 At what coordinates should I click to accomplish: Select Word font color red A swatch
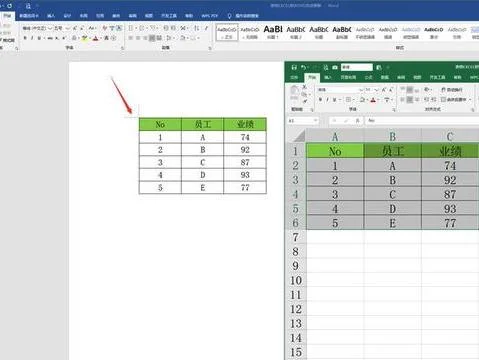click(96, 38)
